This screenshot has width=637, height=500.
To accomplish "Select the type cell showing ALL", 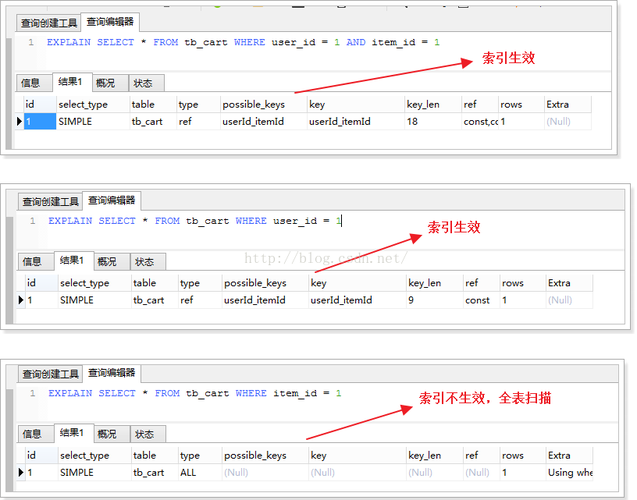I will [x=199, y=472].
